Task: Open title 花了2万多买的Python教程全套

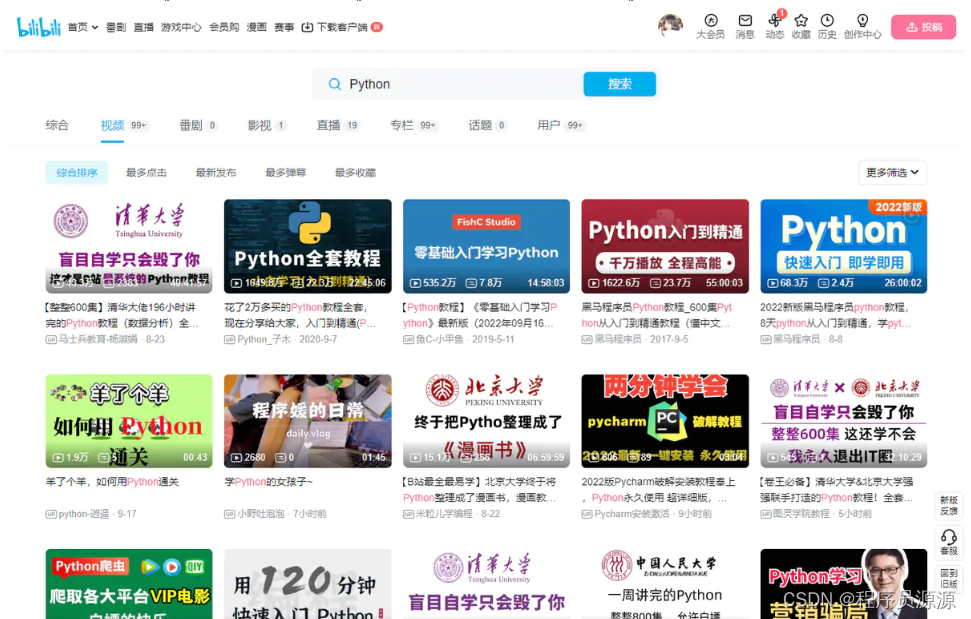Action: click(300, 315)
